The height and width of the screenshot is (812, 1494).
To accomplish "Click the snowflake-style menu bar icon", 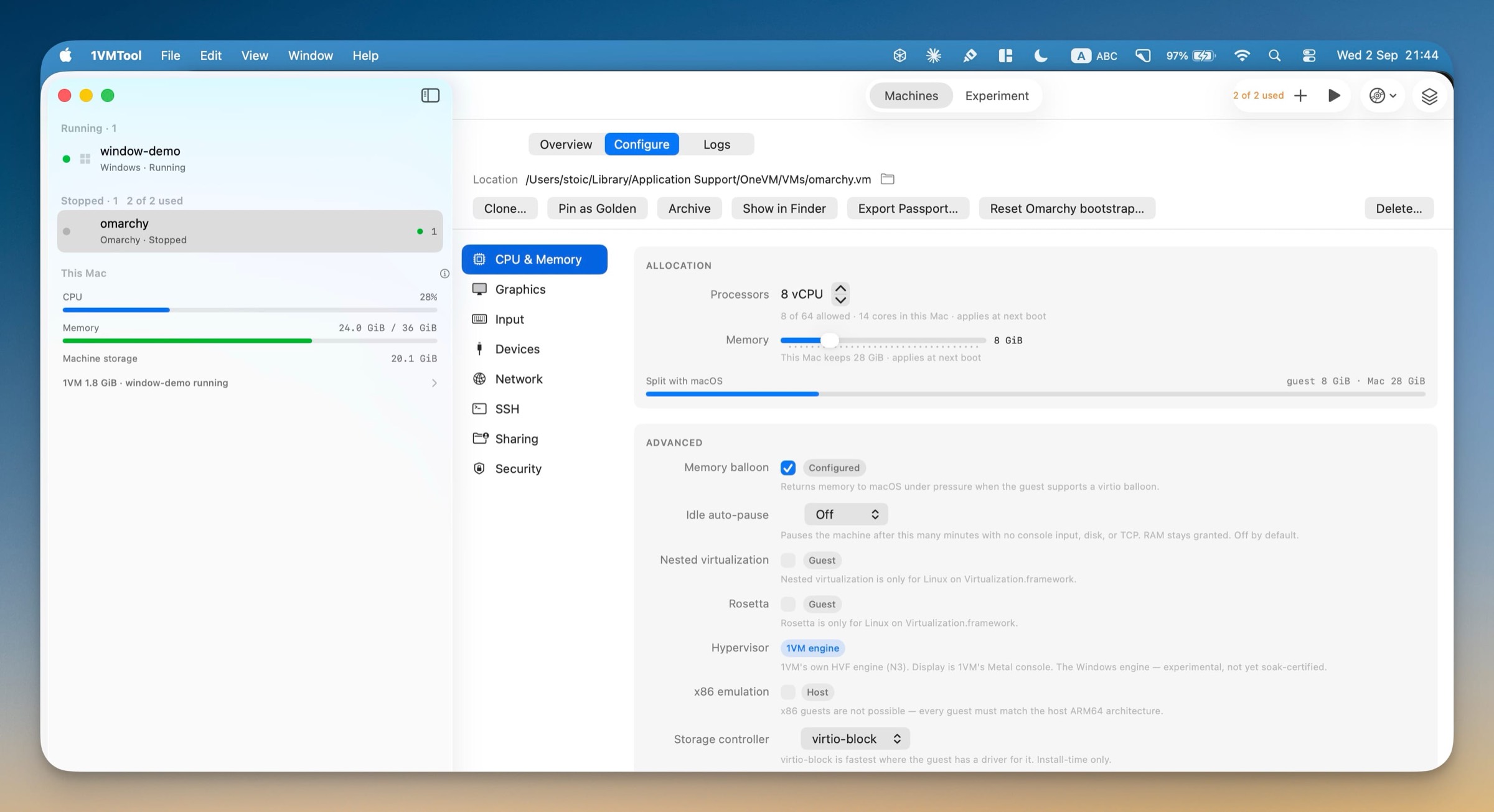I will click(x=933, y=55).
